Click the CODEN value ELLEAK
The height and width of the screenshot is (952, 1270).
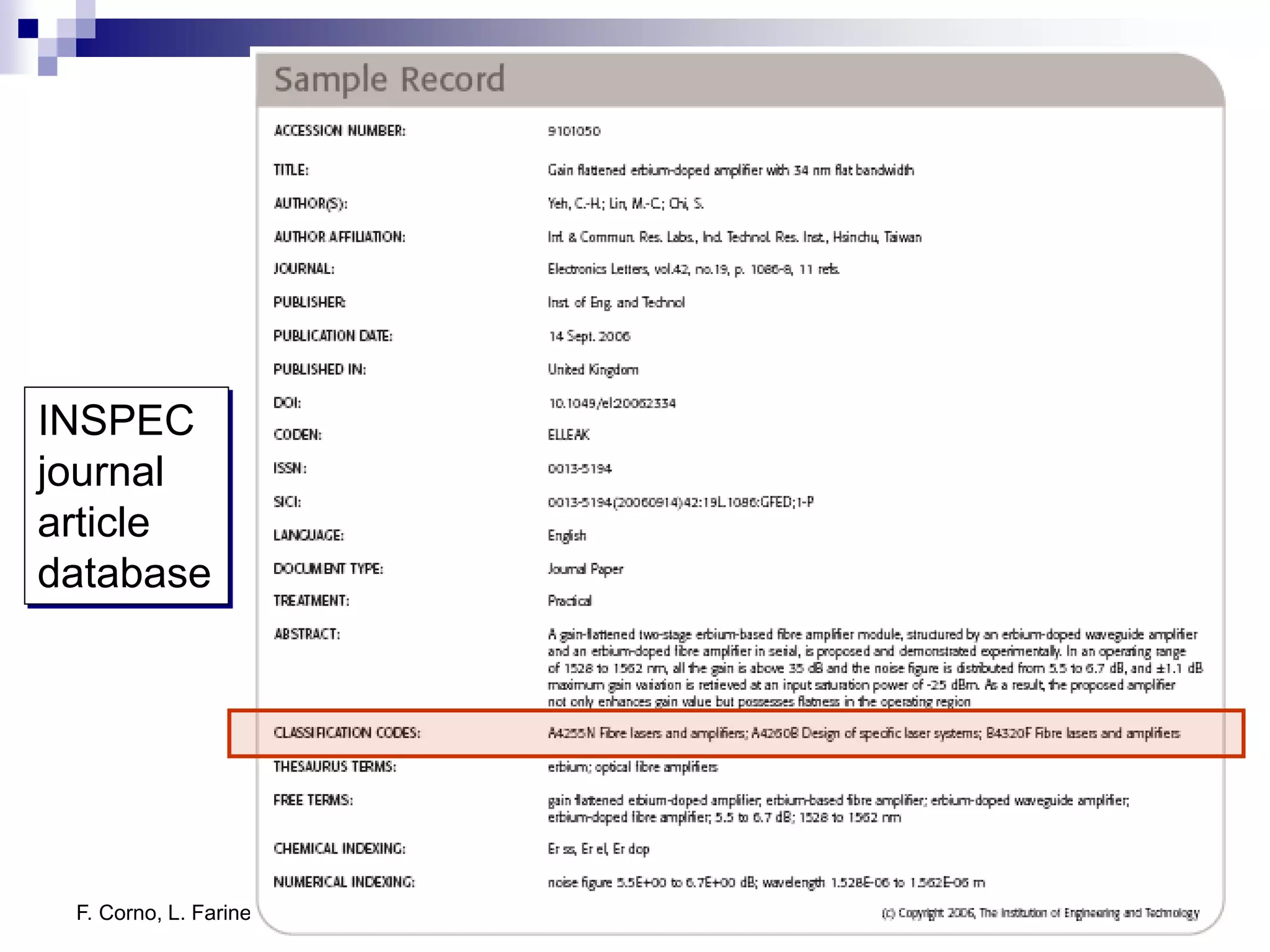click(568, 435)
